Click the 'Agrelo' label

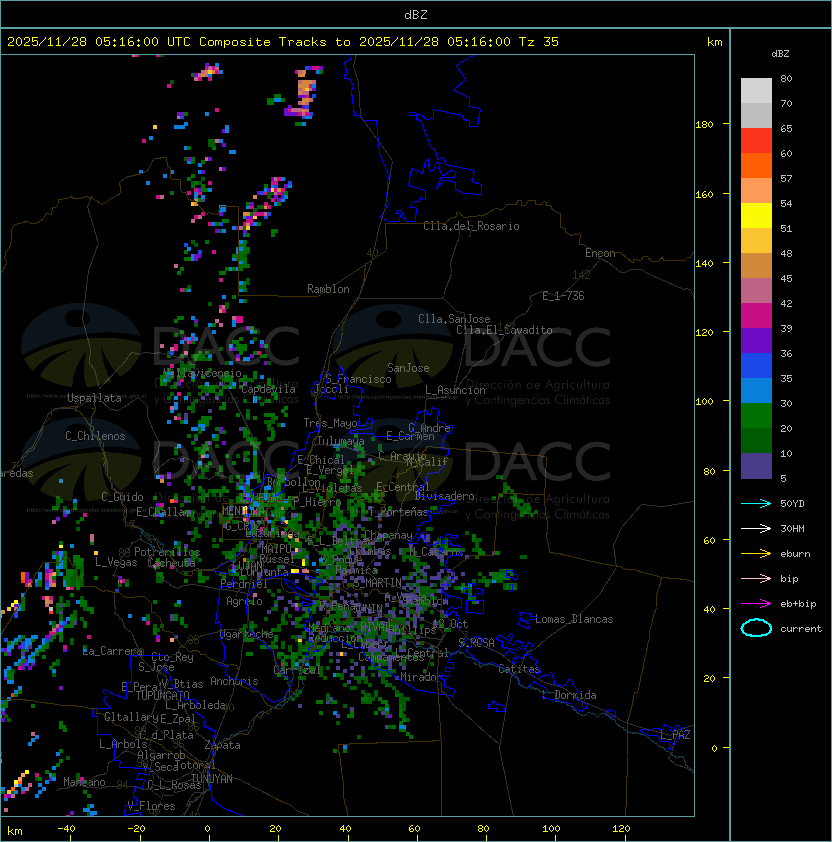tap(244, 601)
